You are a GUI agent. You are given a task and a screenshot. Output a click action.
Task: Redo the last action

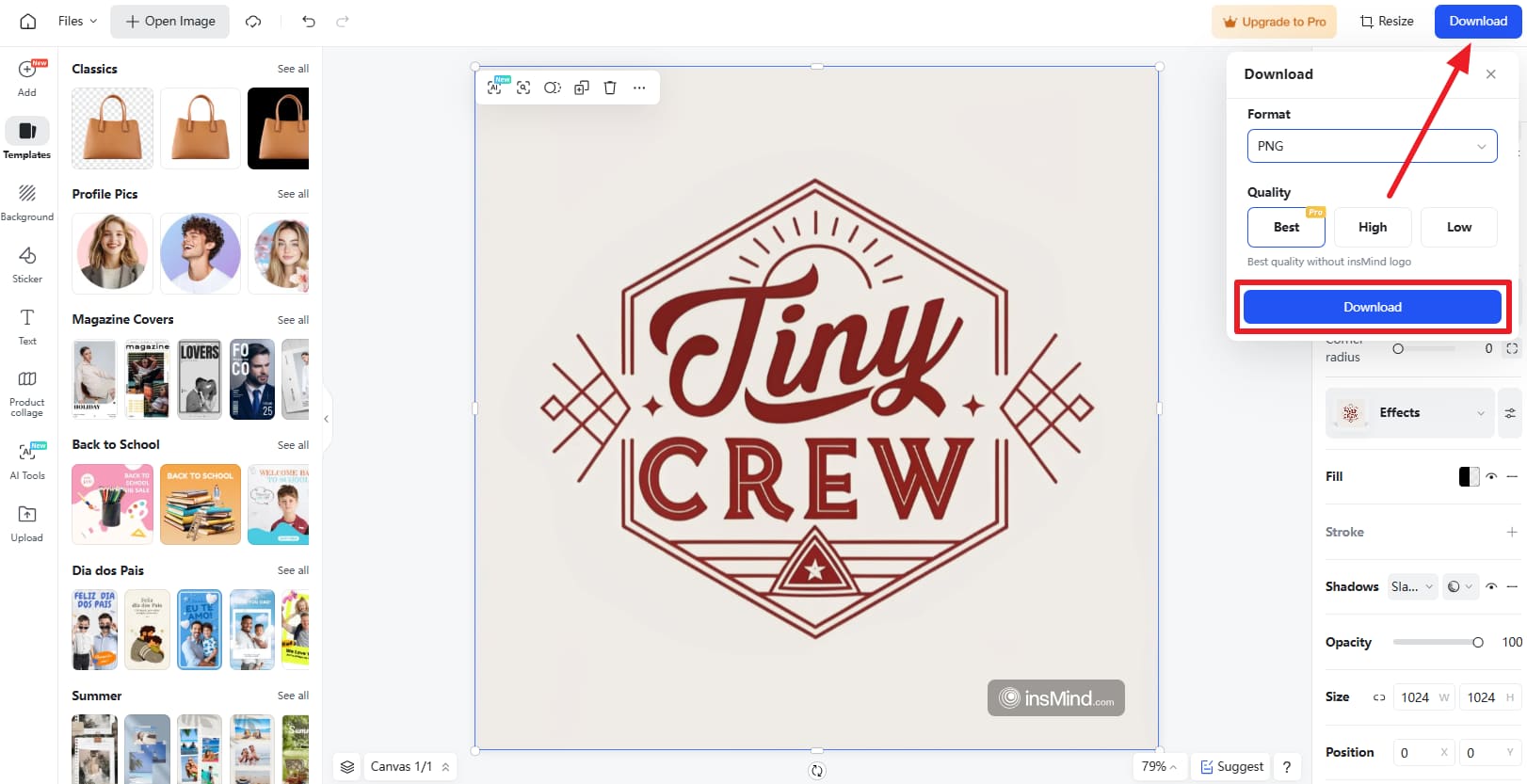point(343,21)
